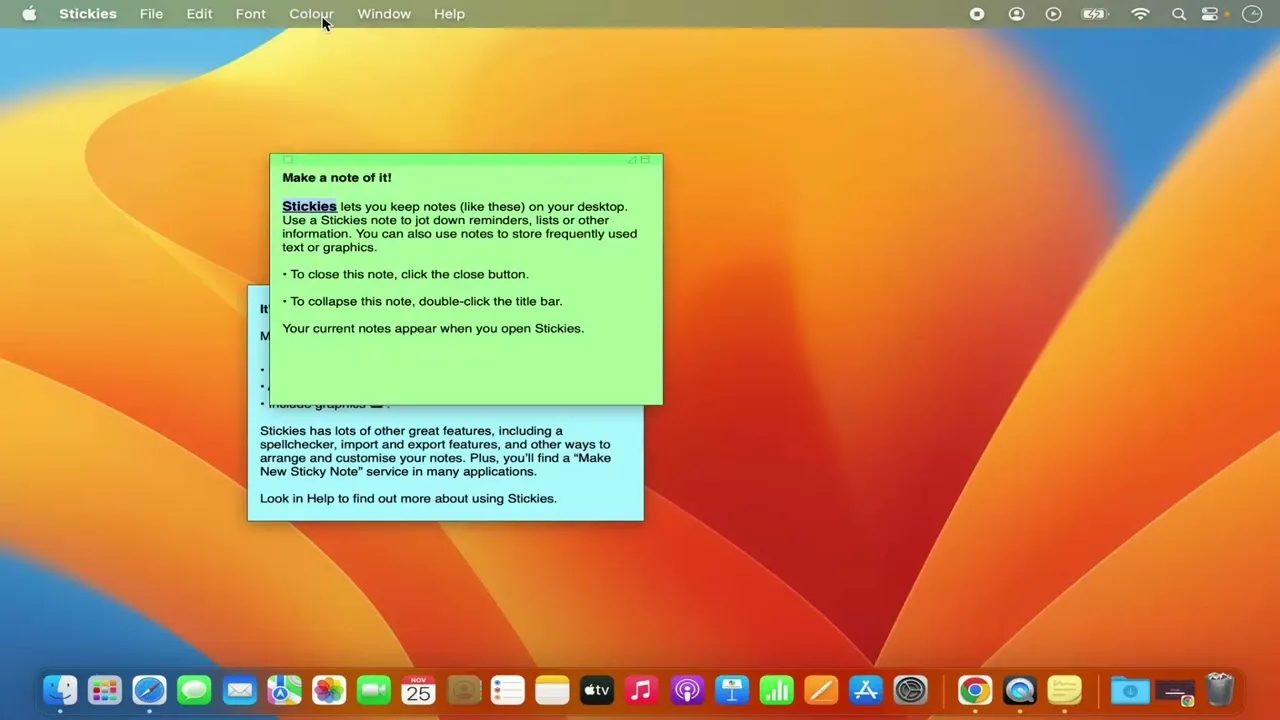1280x720 pixels.
Task: Open the Downloads folder in the Dock
Action: 1130,690
